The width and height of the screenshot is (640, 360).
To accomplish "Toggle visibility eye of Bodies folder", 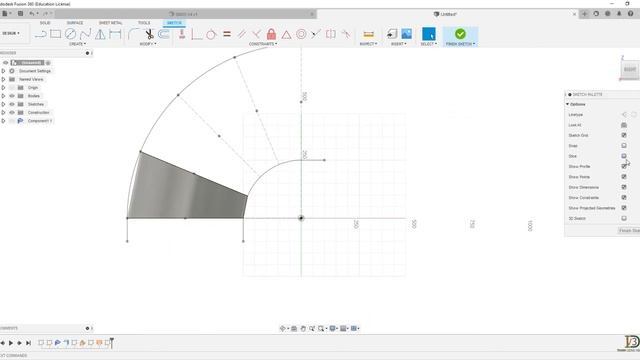I will (12, 96).
